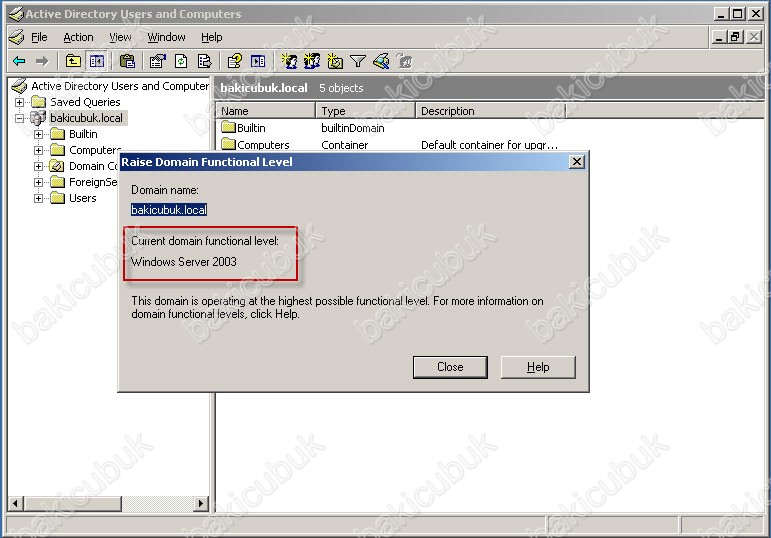This screenshot has height=538, width=771.
Task: Click the Filter funnel toolbar icon
Action: pos(357,61)
